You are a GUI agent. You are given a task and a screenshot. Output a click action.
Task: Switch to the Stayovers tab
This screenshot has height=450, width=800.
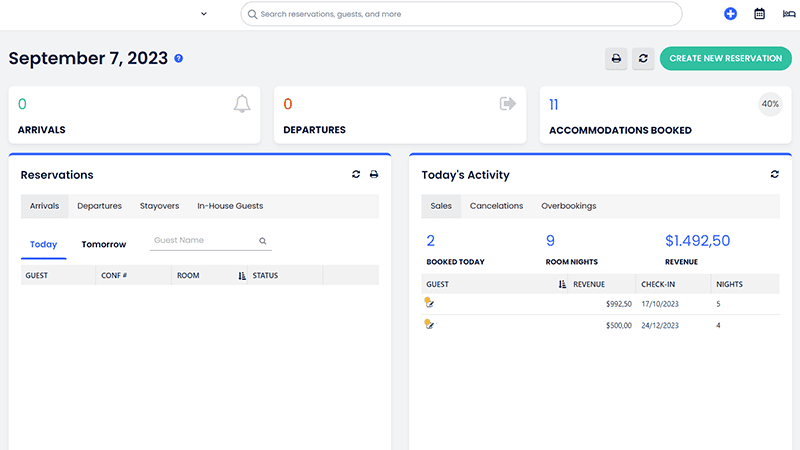click(159, 206)
